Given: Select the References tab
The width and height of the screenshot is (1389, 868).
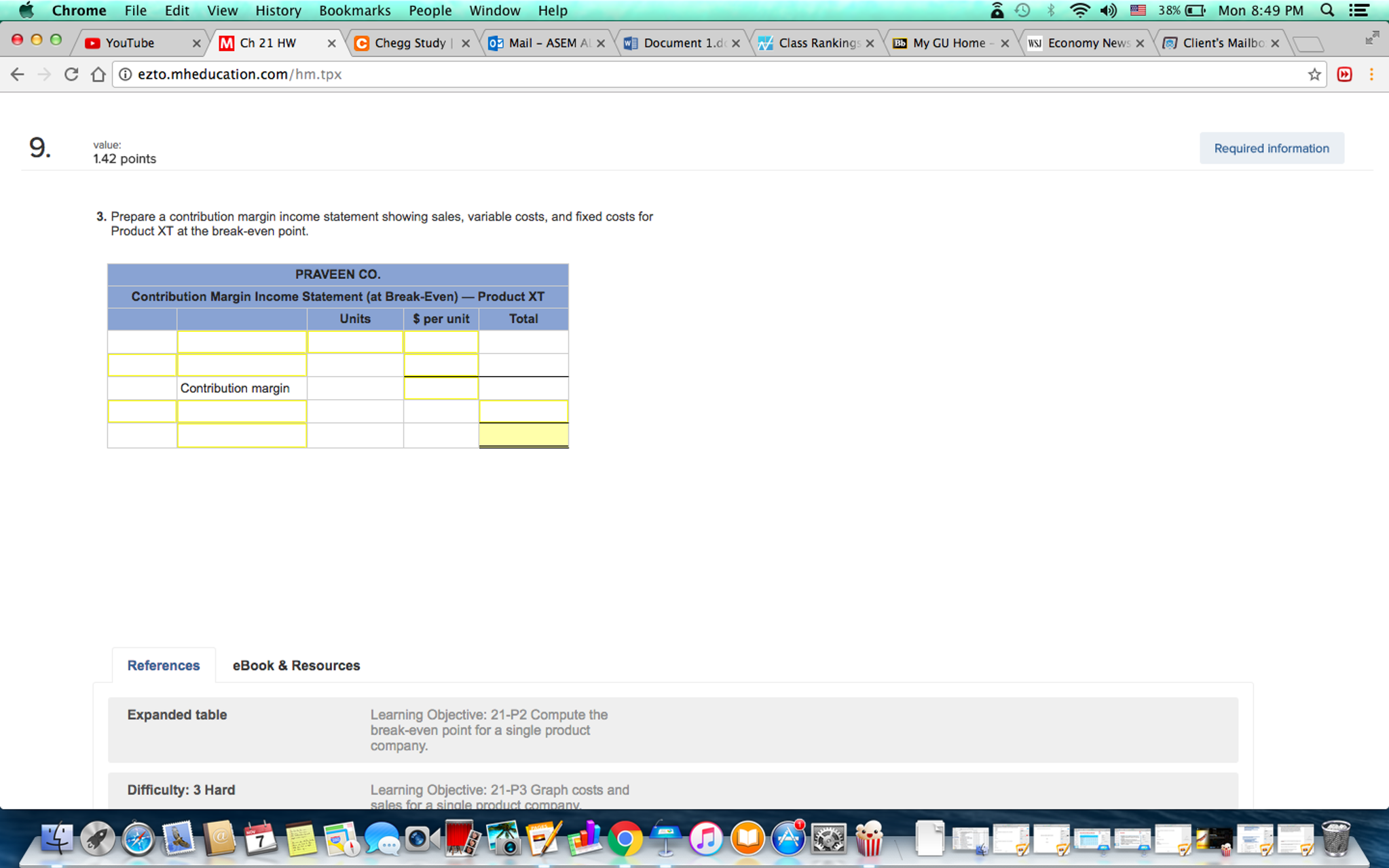Looking at the screenshot, I should point(164,665).
